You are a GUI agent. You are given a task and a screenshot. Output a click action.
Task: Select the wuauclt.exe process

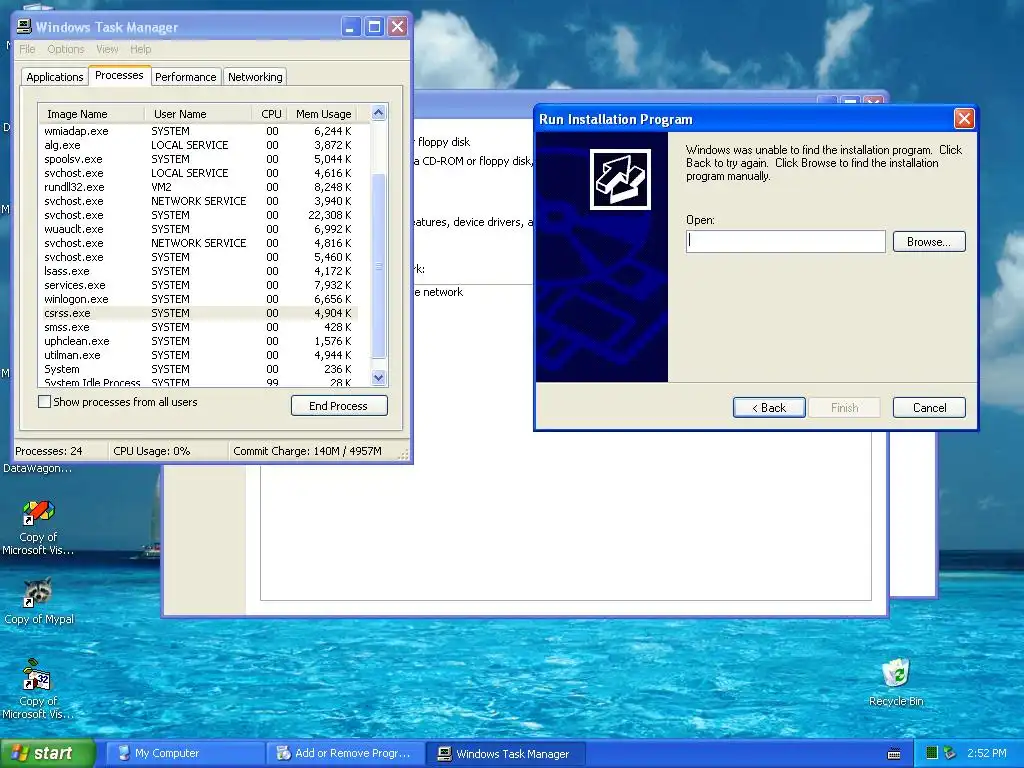coord(200,229)
